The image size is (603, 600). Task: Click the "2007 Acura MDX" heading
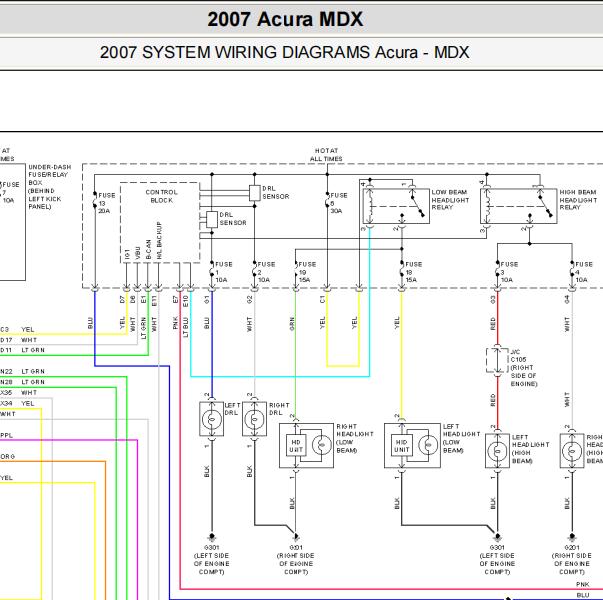[x=285, y=19]
